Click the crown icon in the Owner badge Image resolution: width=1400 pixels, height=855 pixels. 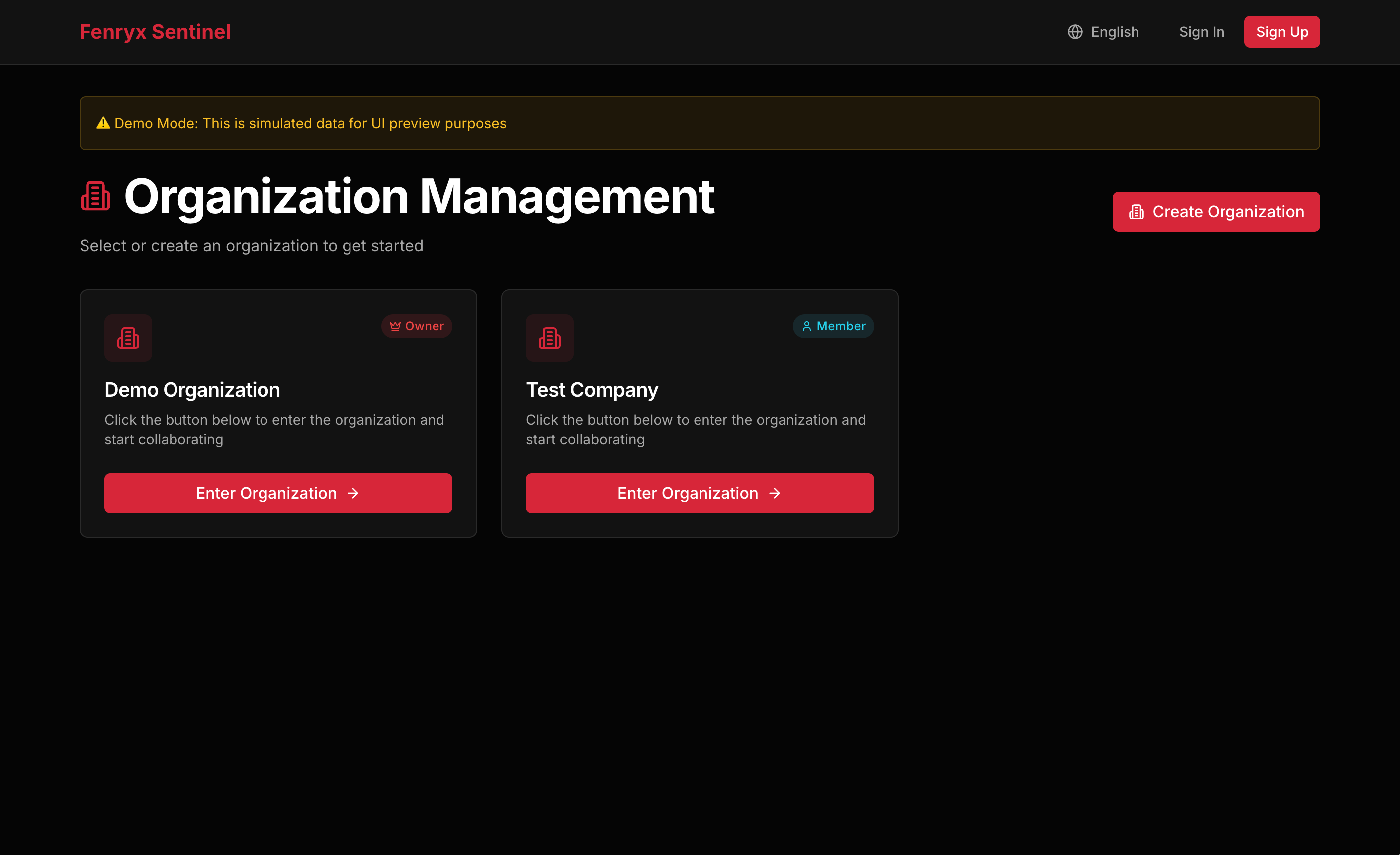point(395,326)
